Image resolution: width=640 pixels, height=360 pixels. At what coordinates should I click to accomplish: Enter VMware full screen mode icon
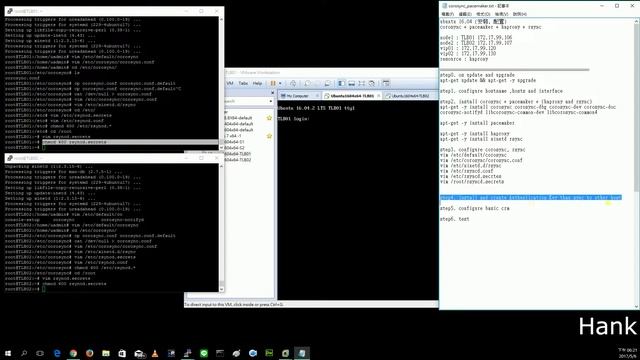tap(362, 83)
